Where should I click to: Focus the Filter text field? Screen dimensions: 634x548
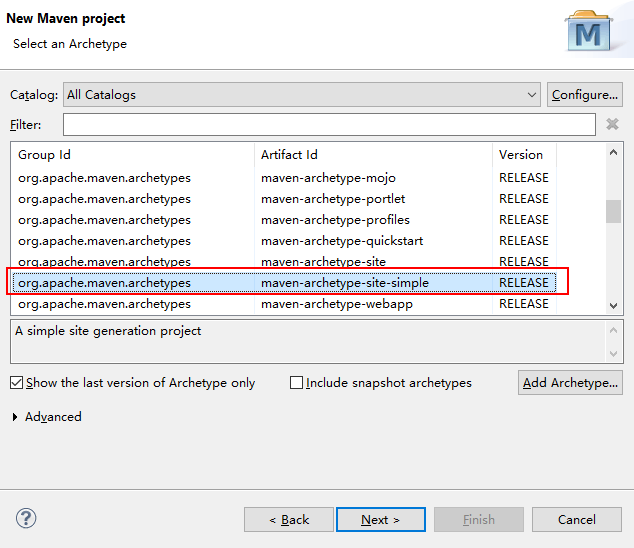[329, 125]
